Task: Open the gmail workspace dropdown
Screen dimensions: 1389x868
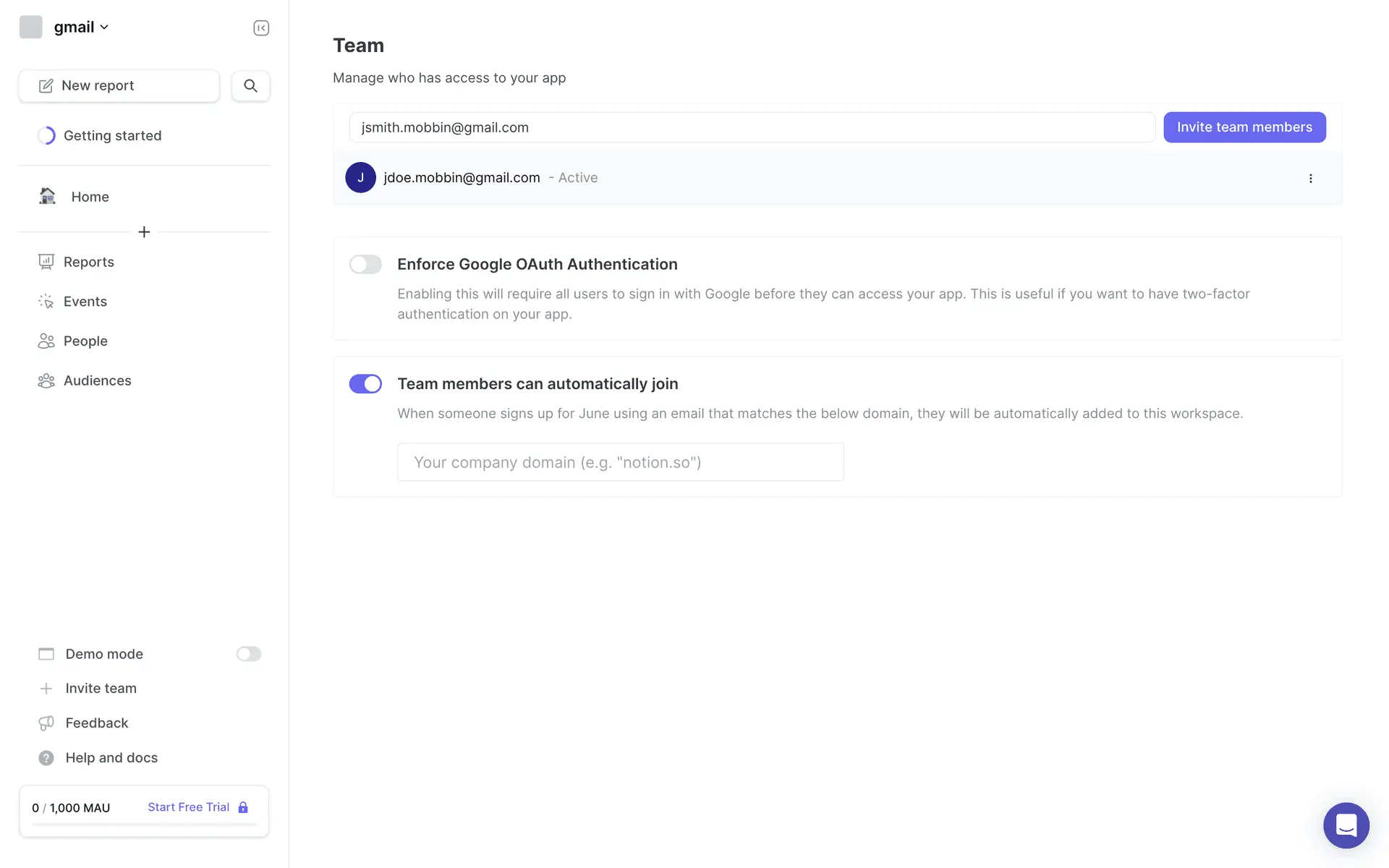Action: click(80, 27)
